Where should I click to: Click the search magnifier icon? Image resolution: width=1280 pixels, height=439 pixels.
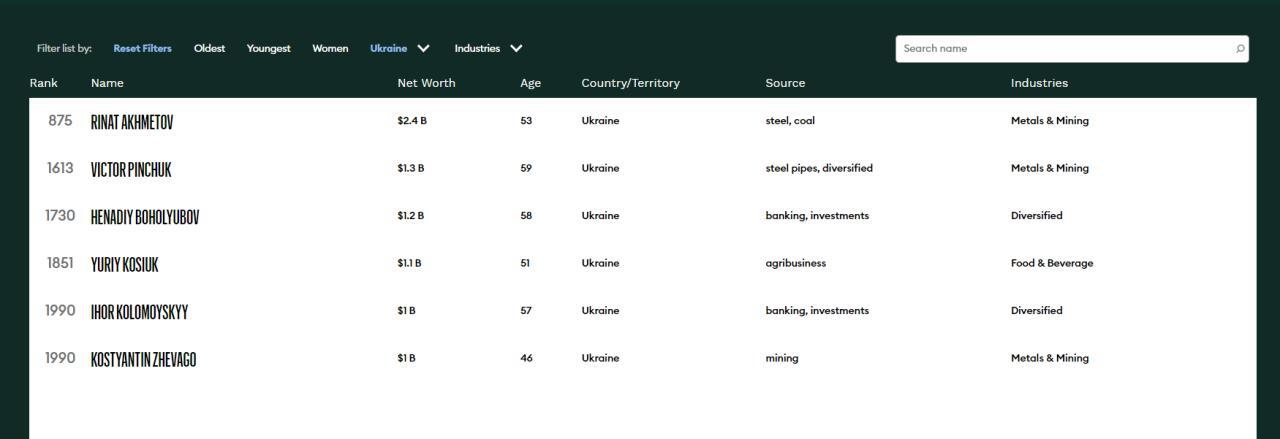coord(1240,49)
